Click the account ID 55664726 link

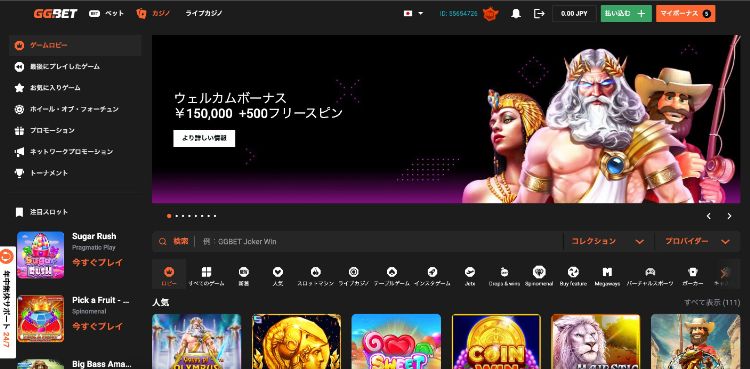pos(458,13)
